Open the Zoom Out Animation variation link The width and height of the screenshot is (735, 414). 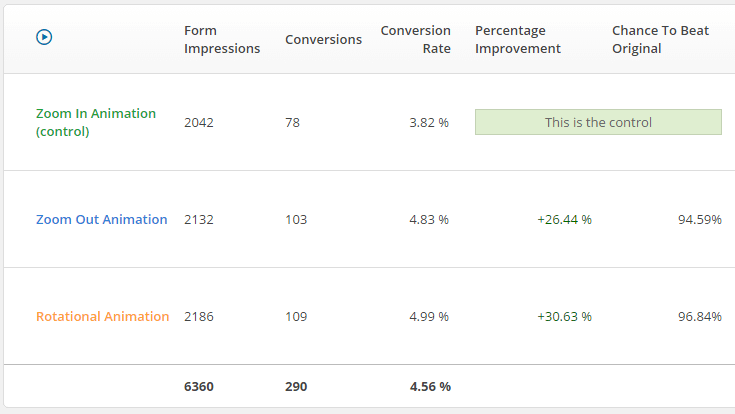point(101,219)
